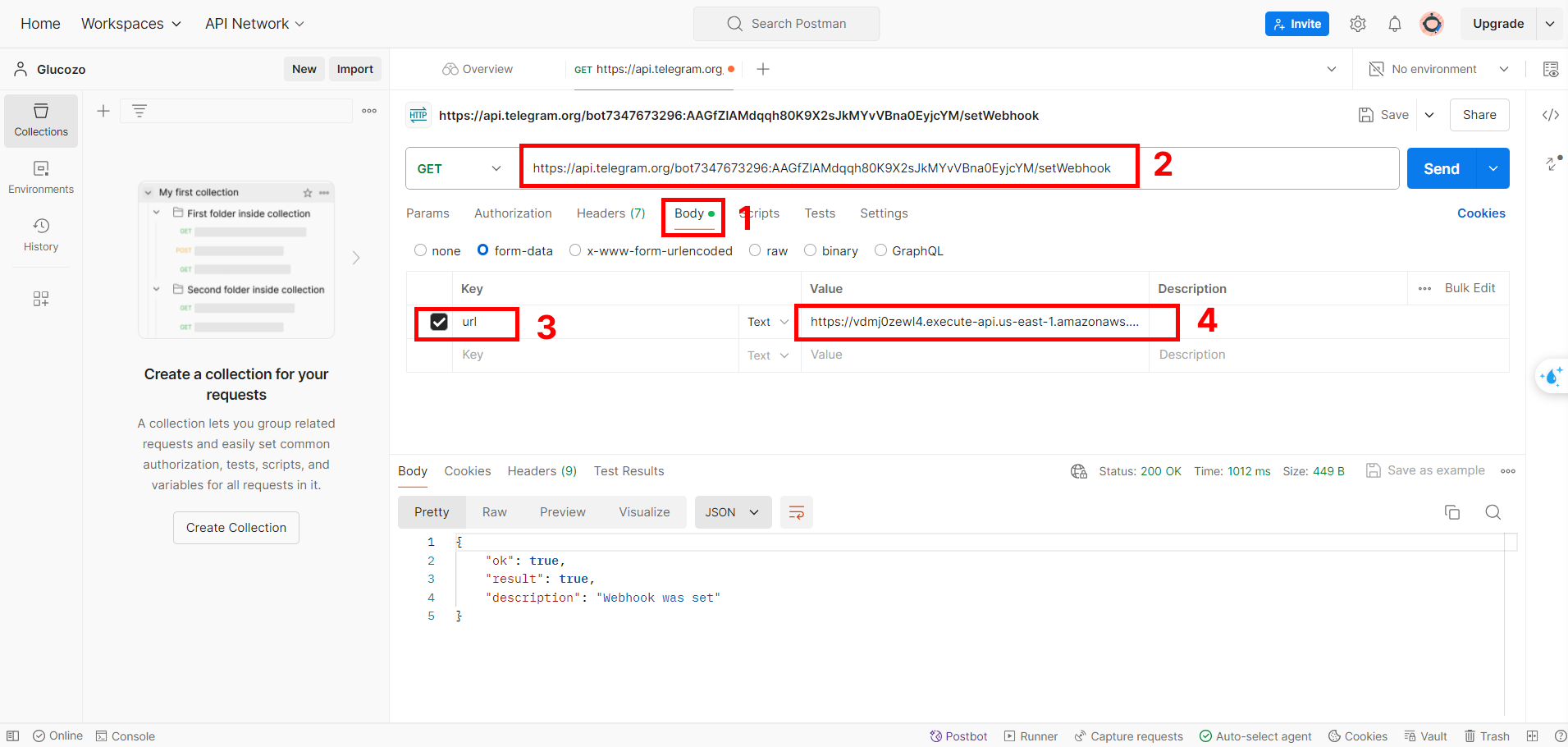Image resolution: width=1568 pixels, height=747 pixels.
Task: Open API Network dropdown menu
Action: coord(254,24)
